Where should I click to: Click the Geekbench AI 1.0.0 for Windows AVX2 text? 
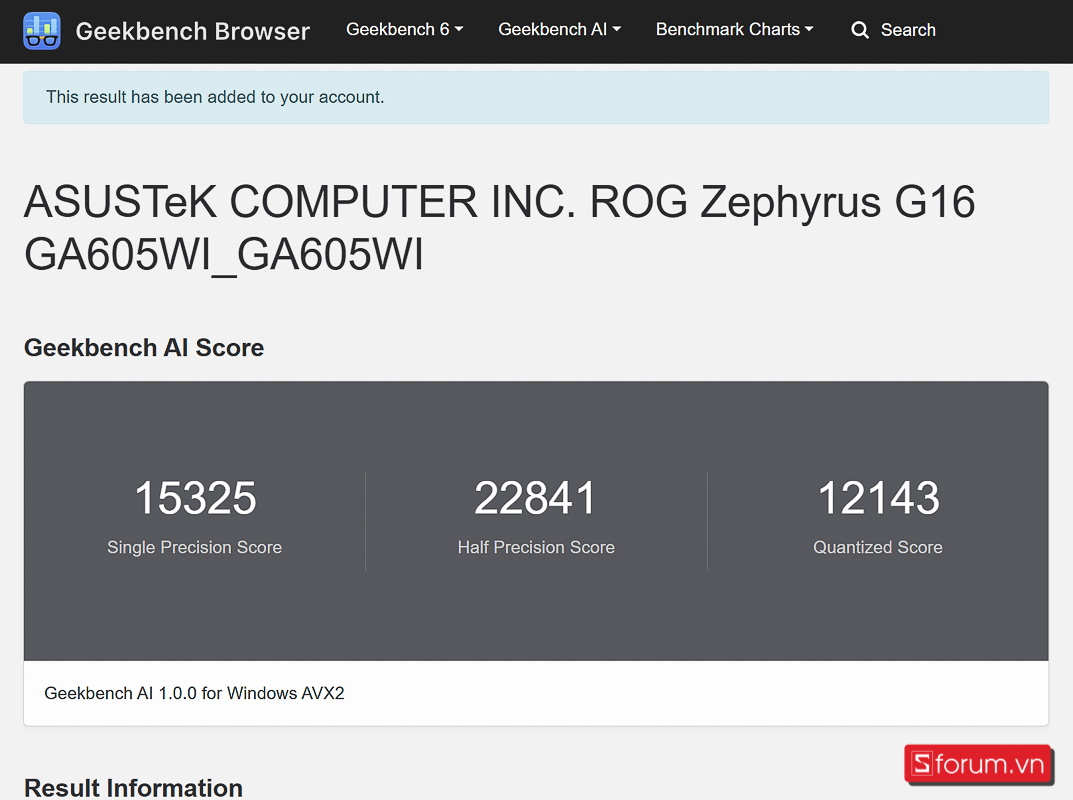[x=194, y=693]
